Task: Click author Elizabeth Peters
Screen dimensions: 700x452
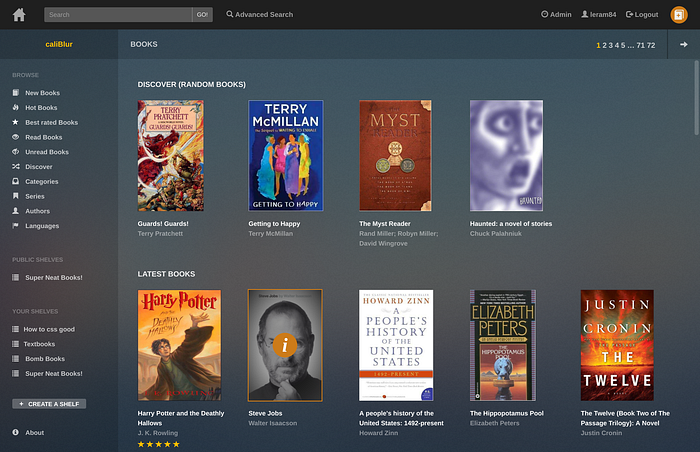Action: click(x=494, y=423)
